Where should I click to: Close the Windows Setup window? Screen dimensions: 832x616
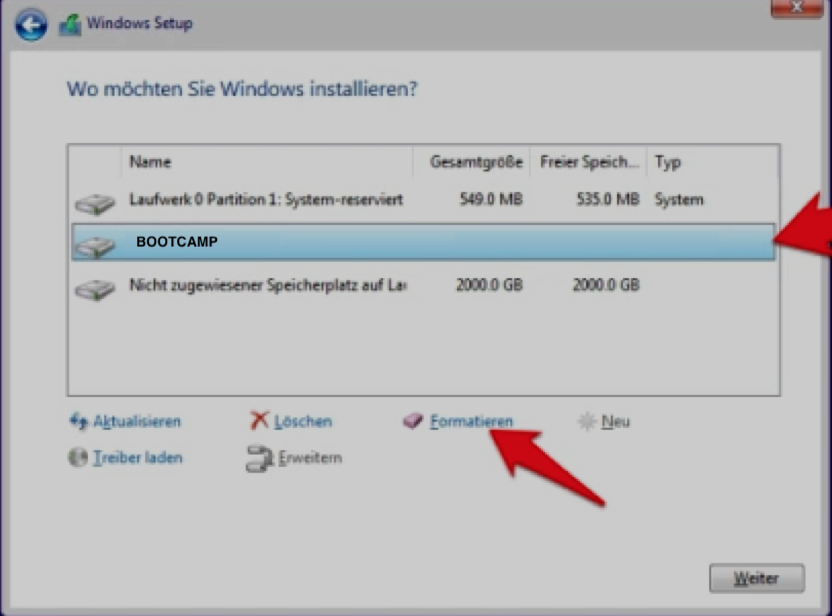point(796,7)
